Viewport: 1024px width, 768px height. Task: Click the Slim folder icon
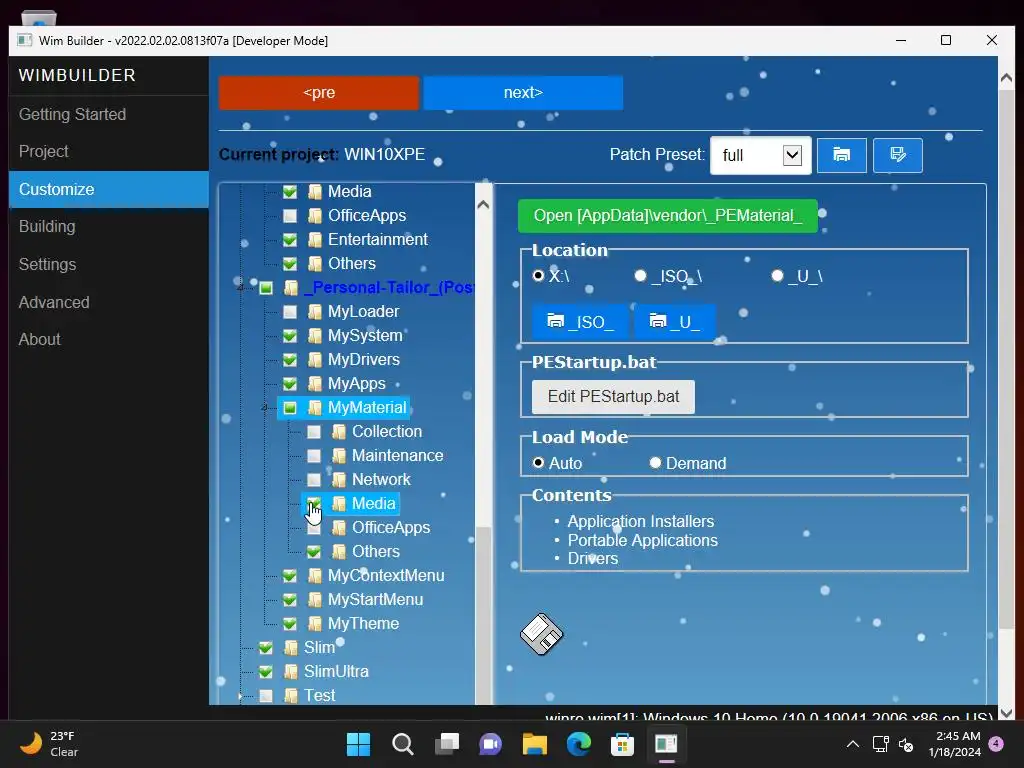pyautogui.click(x=291, y=647)
